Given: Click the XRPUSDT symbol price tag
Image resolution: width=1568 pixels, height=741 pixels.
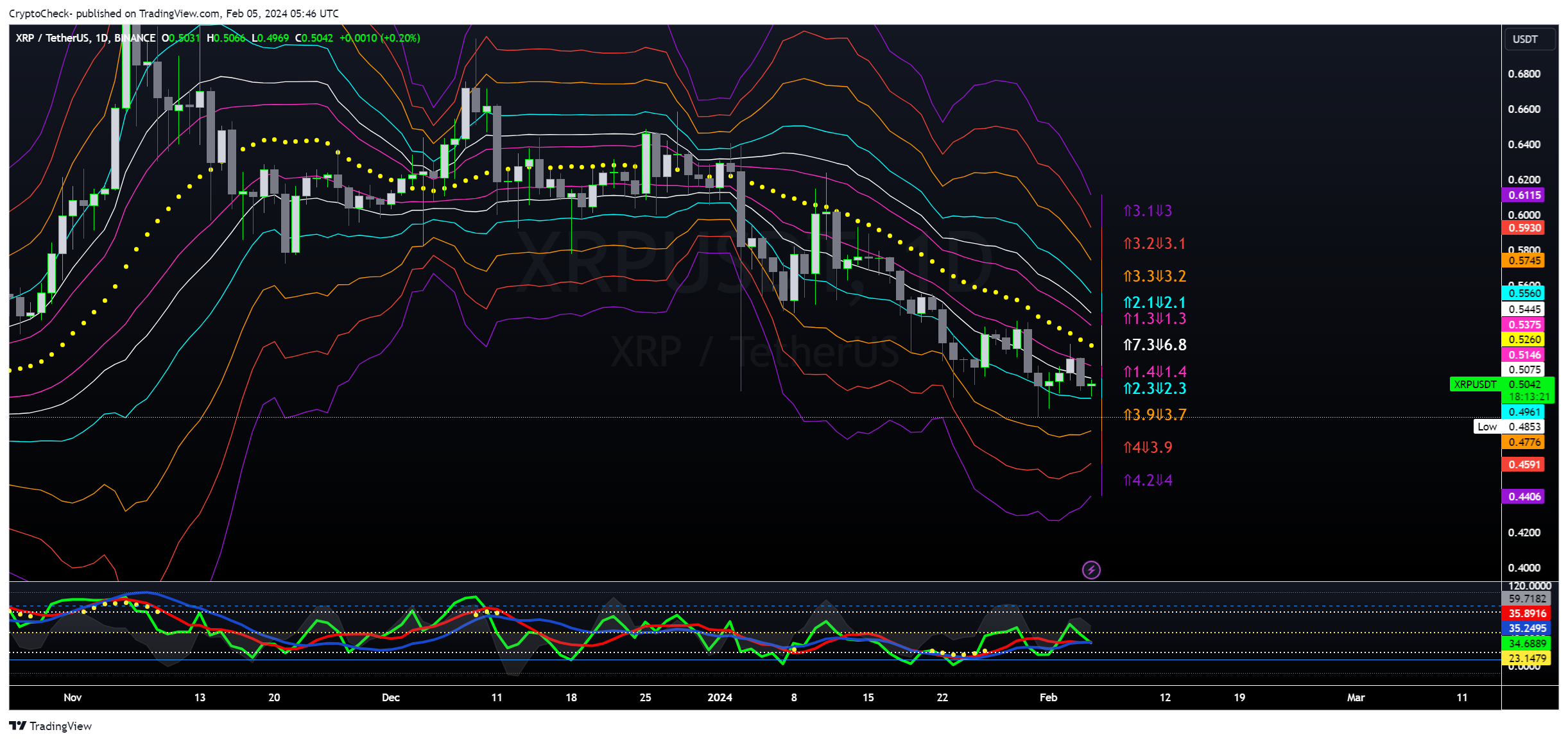Looking at the screenshot, I should (x=1475, y=384).
